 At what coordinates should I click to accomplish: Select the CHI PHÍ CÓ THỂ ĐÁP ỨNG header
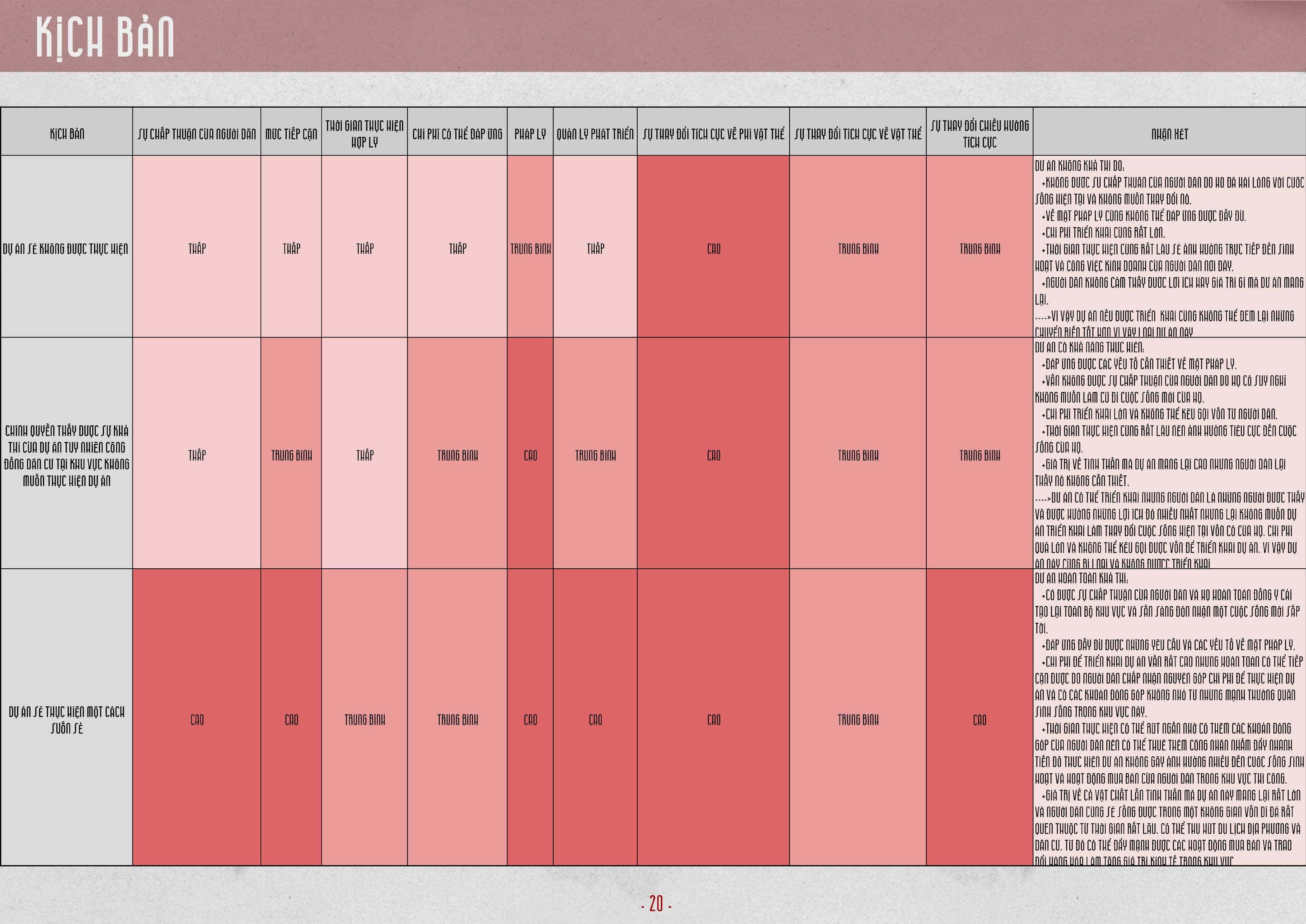click(457, 134)
